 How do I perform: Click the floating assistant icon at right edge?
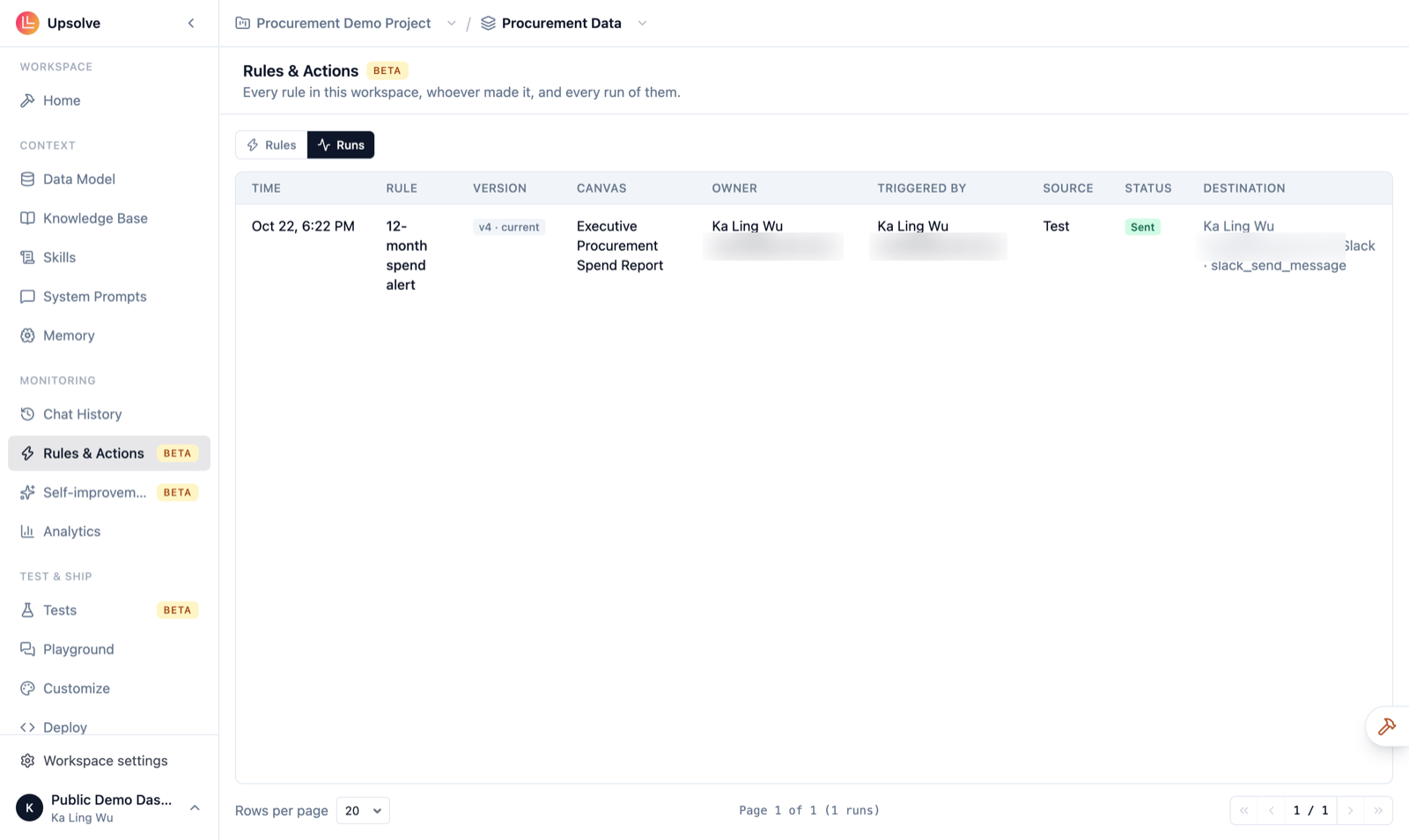click(1387, 726)
